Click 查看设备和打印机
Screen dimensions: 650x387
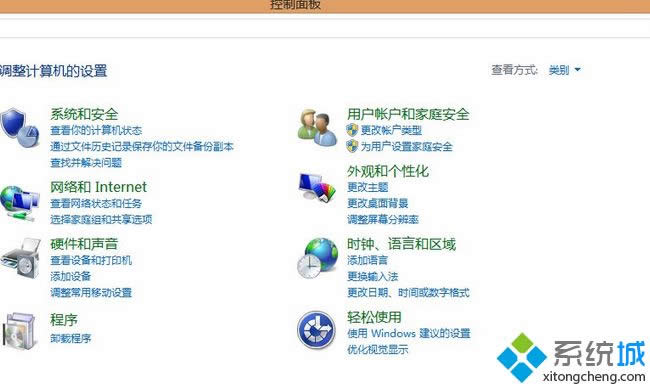[91, 260]
